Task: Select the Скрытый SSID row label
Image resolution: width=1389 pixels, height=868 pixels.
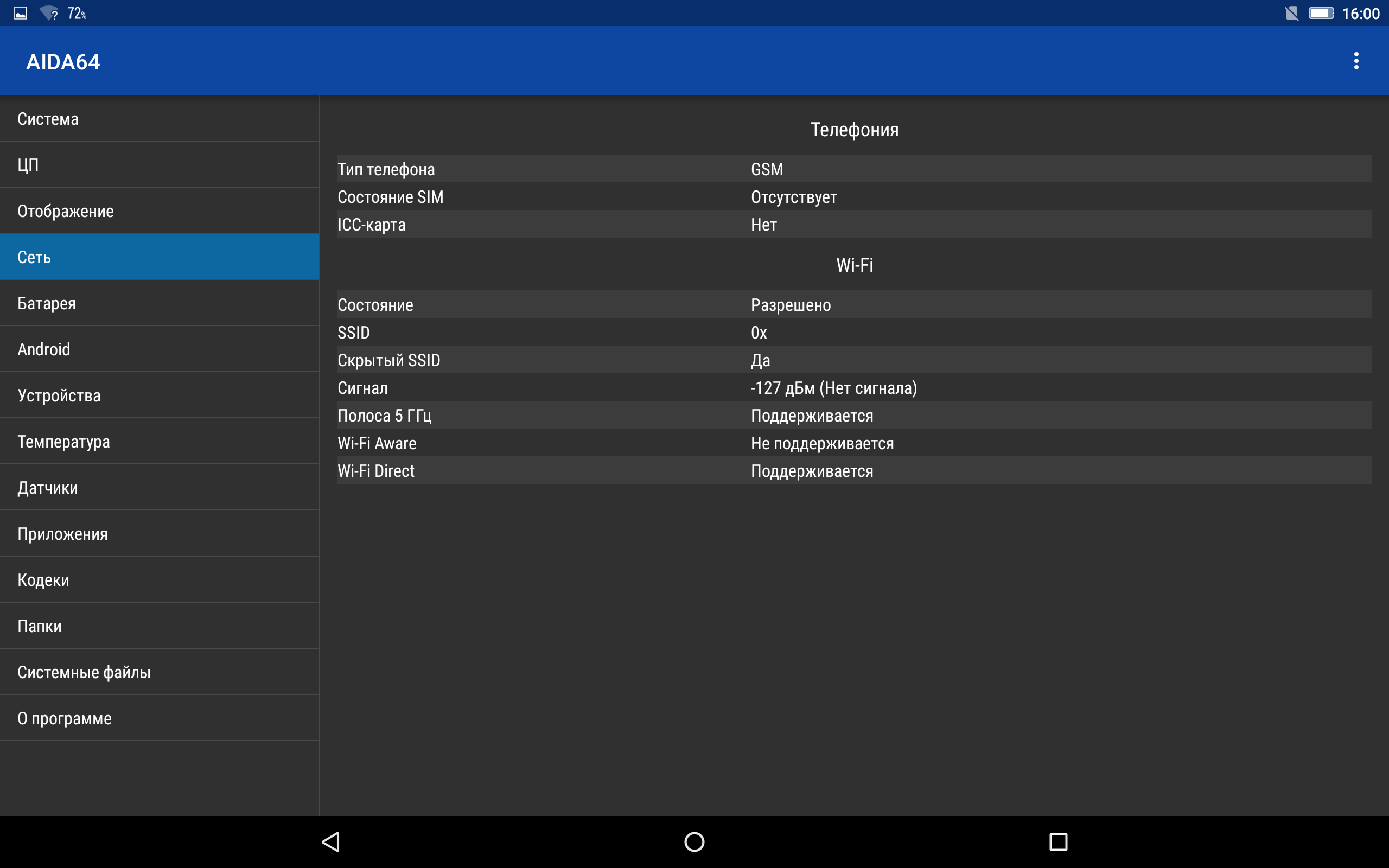Action: [x=388, y=360]
